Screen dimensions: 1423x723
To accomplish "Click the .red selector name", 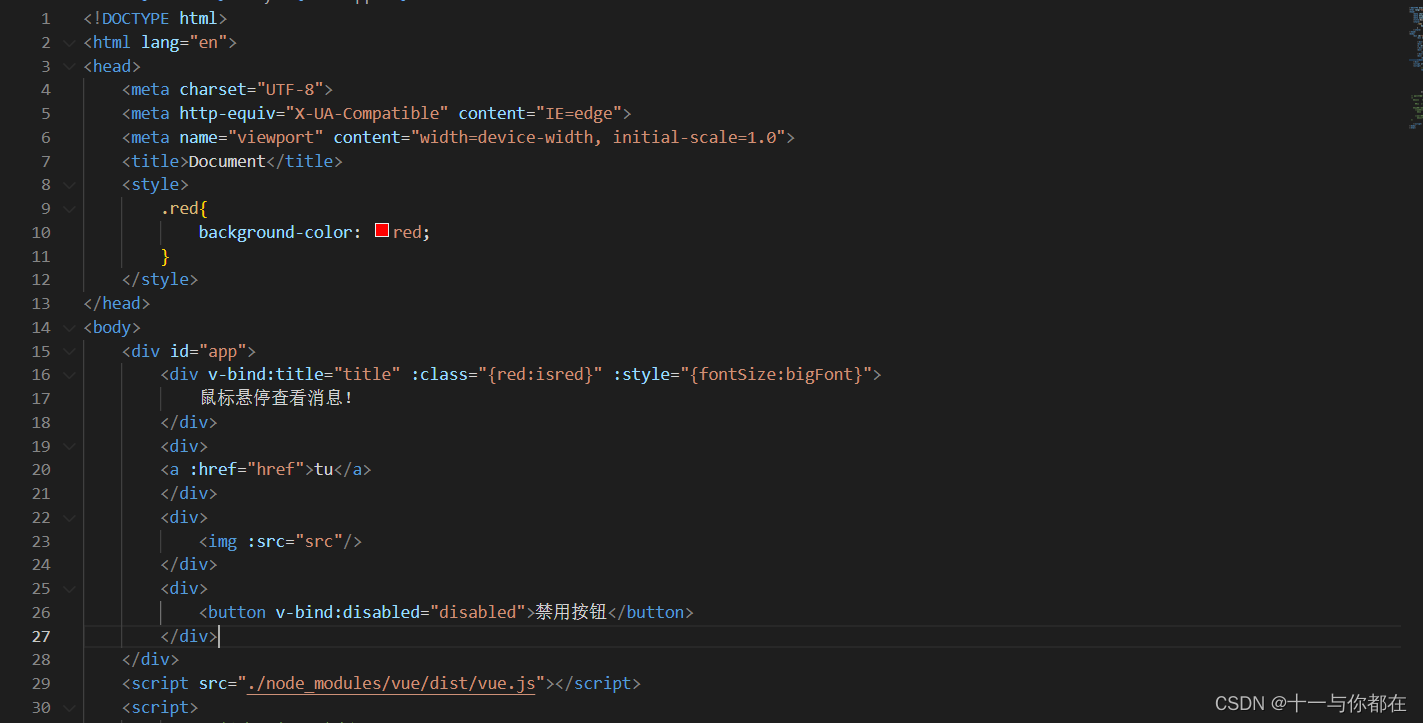I will (180, 209).
